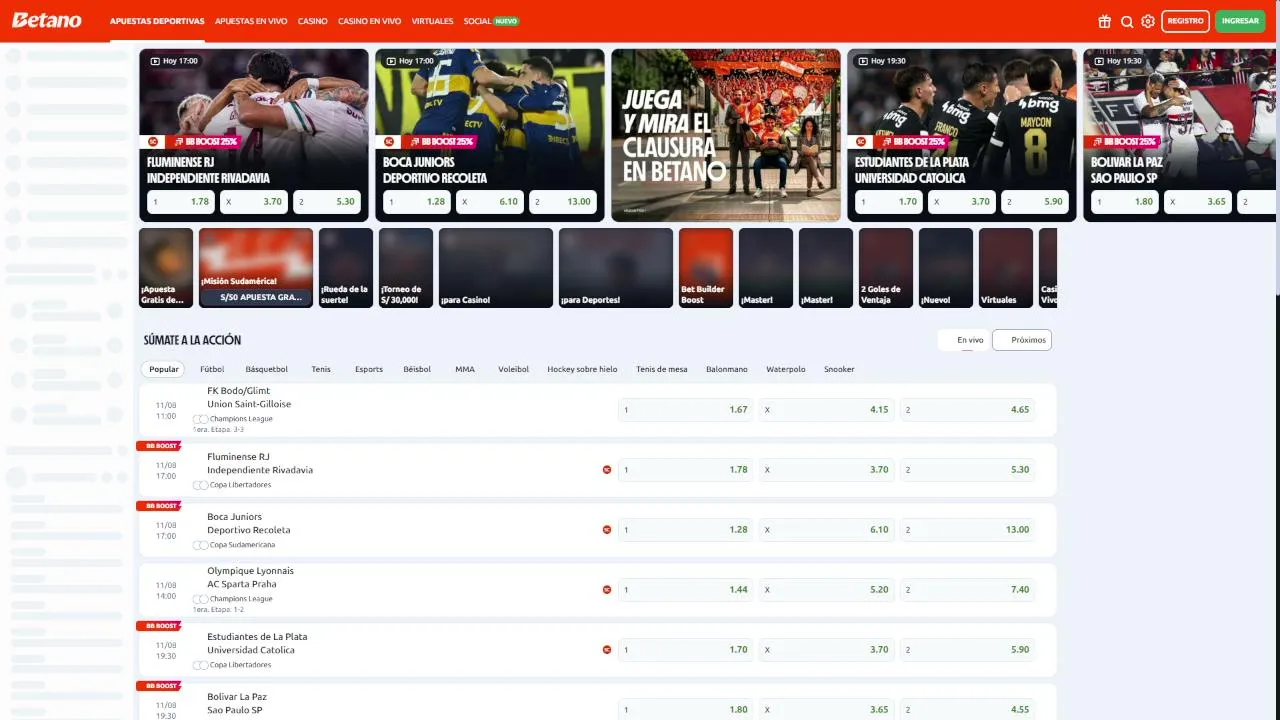Select the Béisbol filter
The height and width of the screenshot is (720, 1280).
tap(417, 369)
